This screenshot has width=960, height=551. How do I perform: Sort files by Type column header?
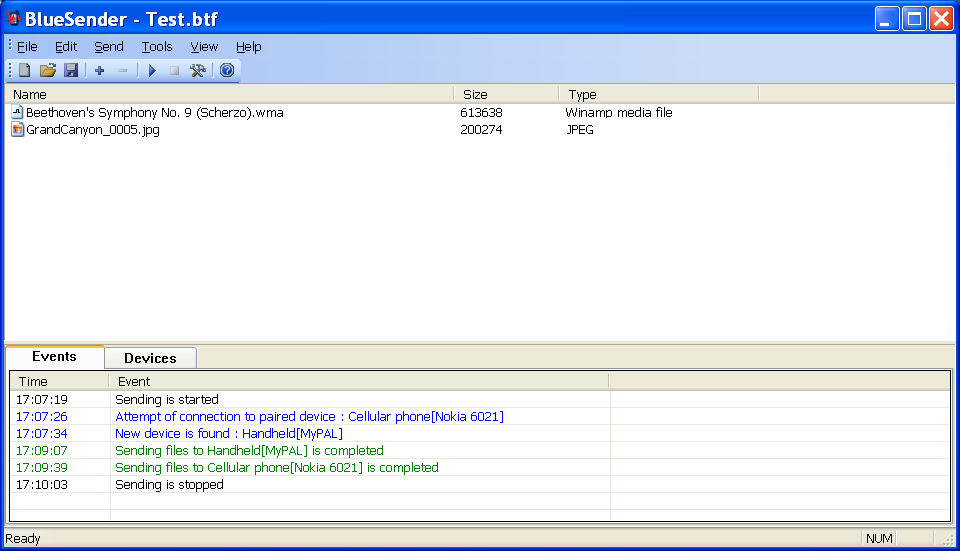coord(659,94)
